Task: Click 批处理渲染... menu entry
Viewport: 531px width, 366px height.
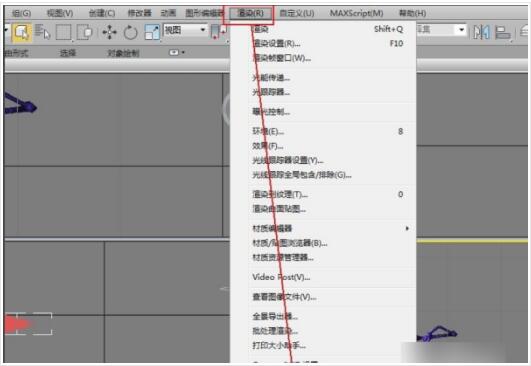Action: point(275,331)
